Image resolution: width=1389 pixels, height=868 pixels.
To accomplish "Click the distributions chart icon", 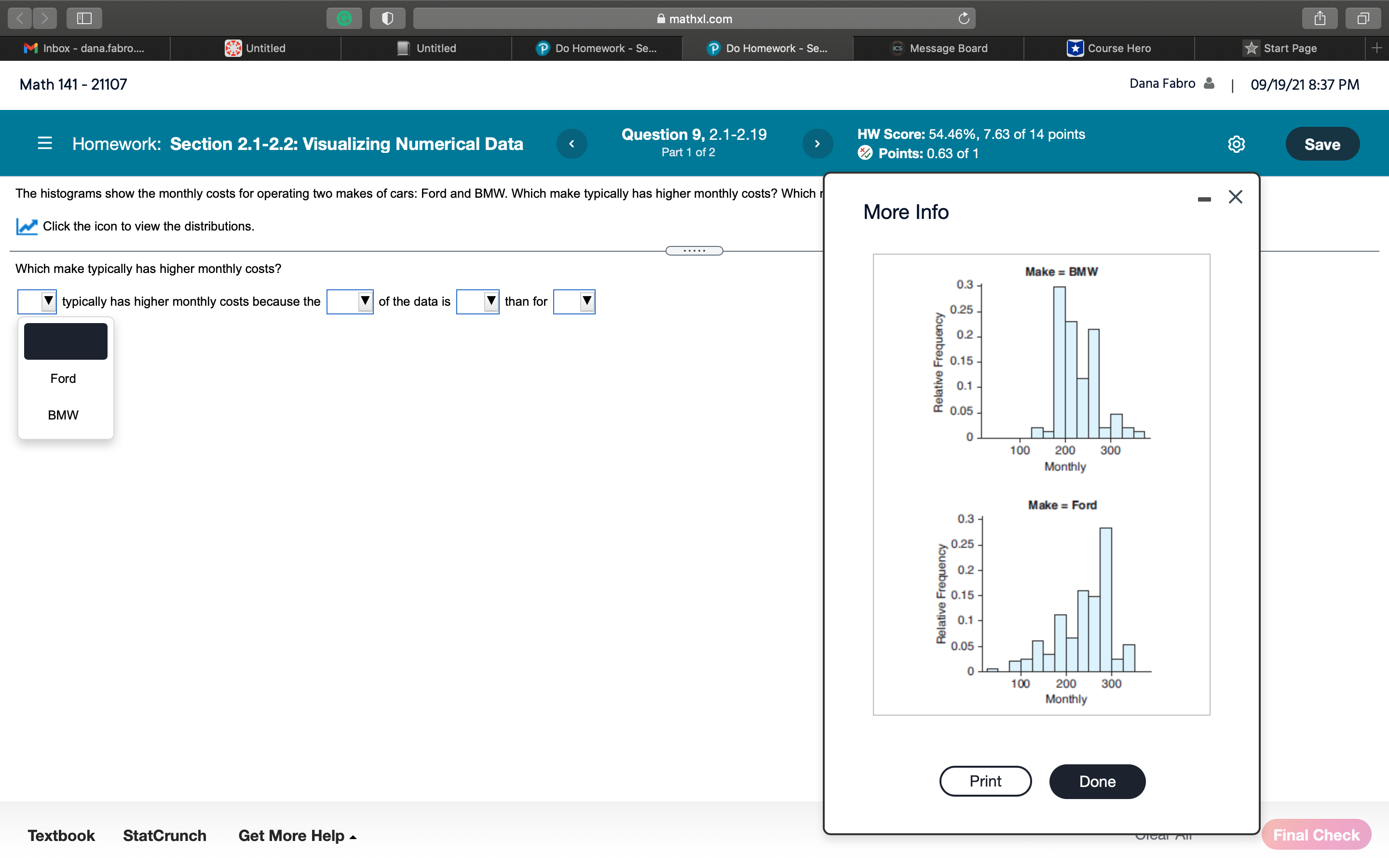I will (27, 226).
